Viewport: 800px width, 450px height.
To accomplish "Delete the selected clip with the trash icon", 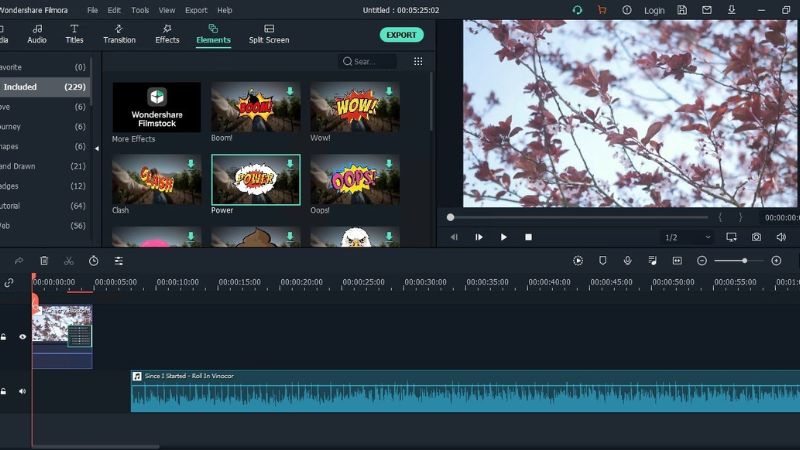I will click(44, 261).
